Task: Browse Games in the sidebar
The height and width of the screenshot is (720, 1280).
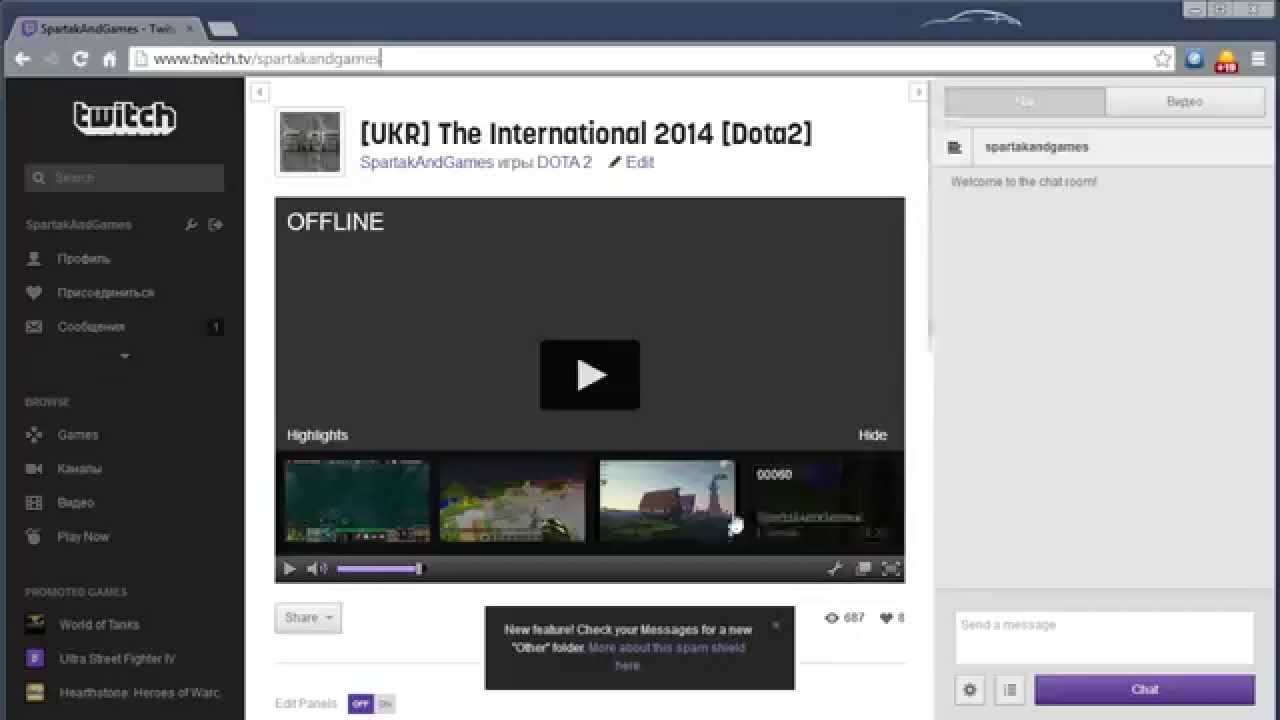Action: click(x=77, y=435)
